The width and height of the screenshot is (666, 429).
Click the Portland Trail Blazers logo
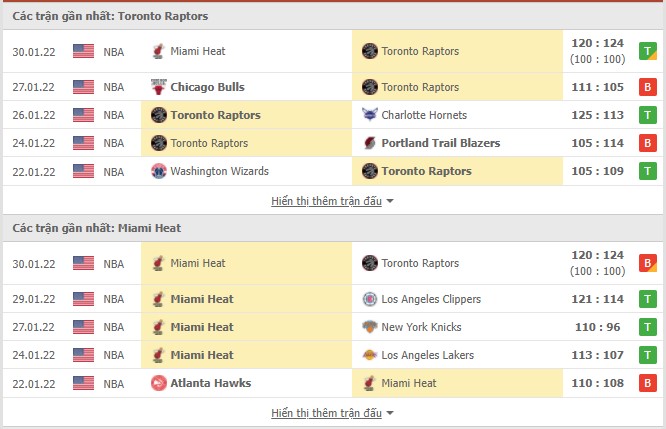pyautogui.click(x=370, y=143)
